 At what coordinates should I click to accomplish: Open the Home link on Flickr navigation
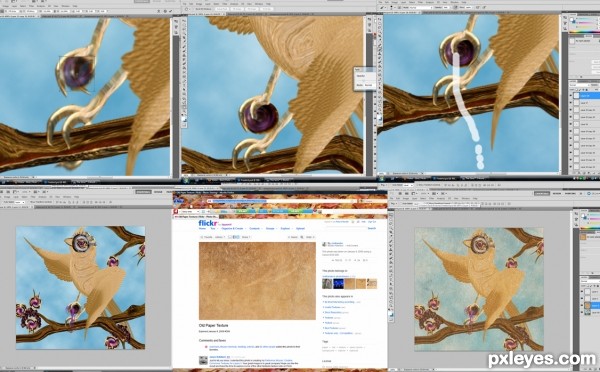coord(202,228)
